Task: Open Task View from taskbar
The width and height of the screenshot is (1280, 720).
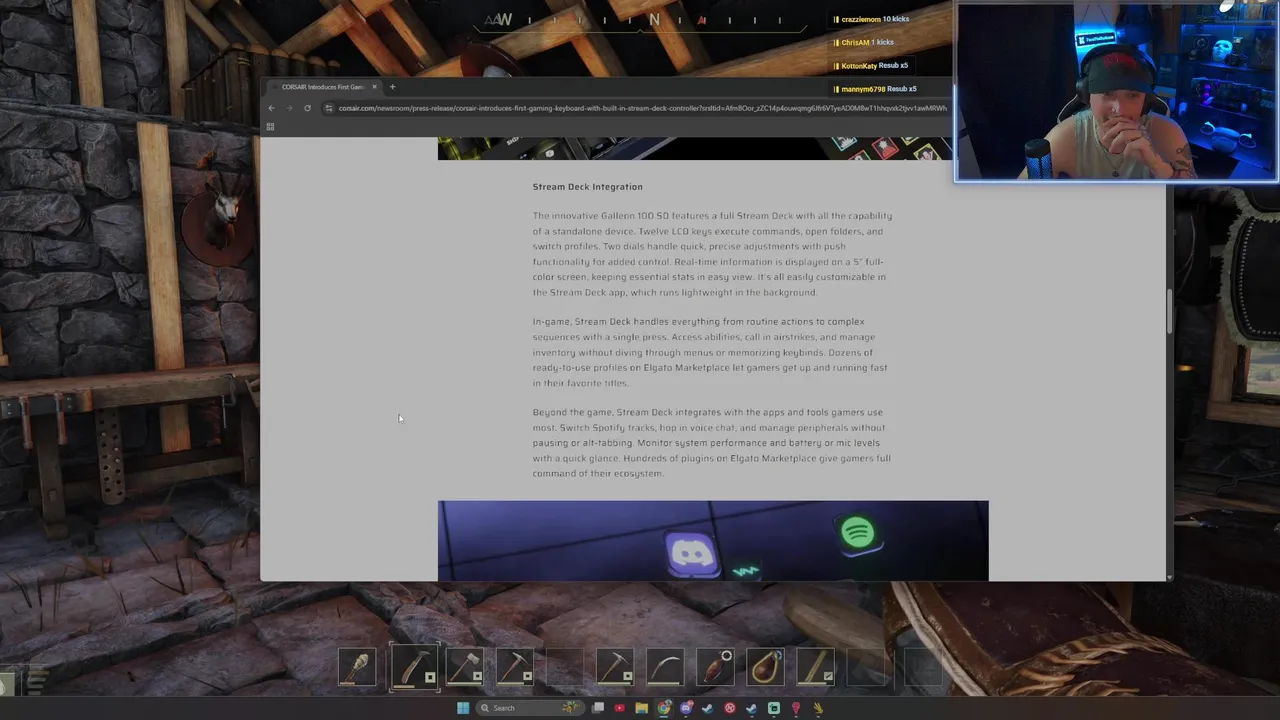Action: [598, 708]
